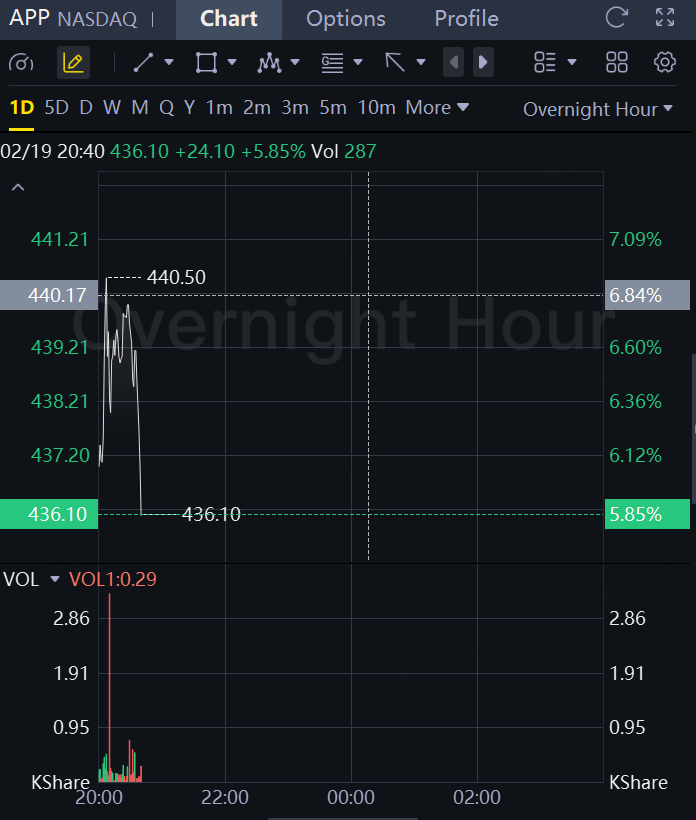Click the speedometer indicator icon
Viewport: 696px width, 820px height.
pos(20,63)
